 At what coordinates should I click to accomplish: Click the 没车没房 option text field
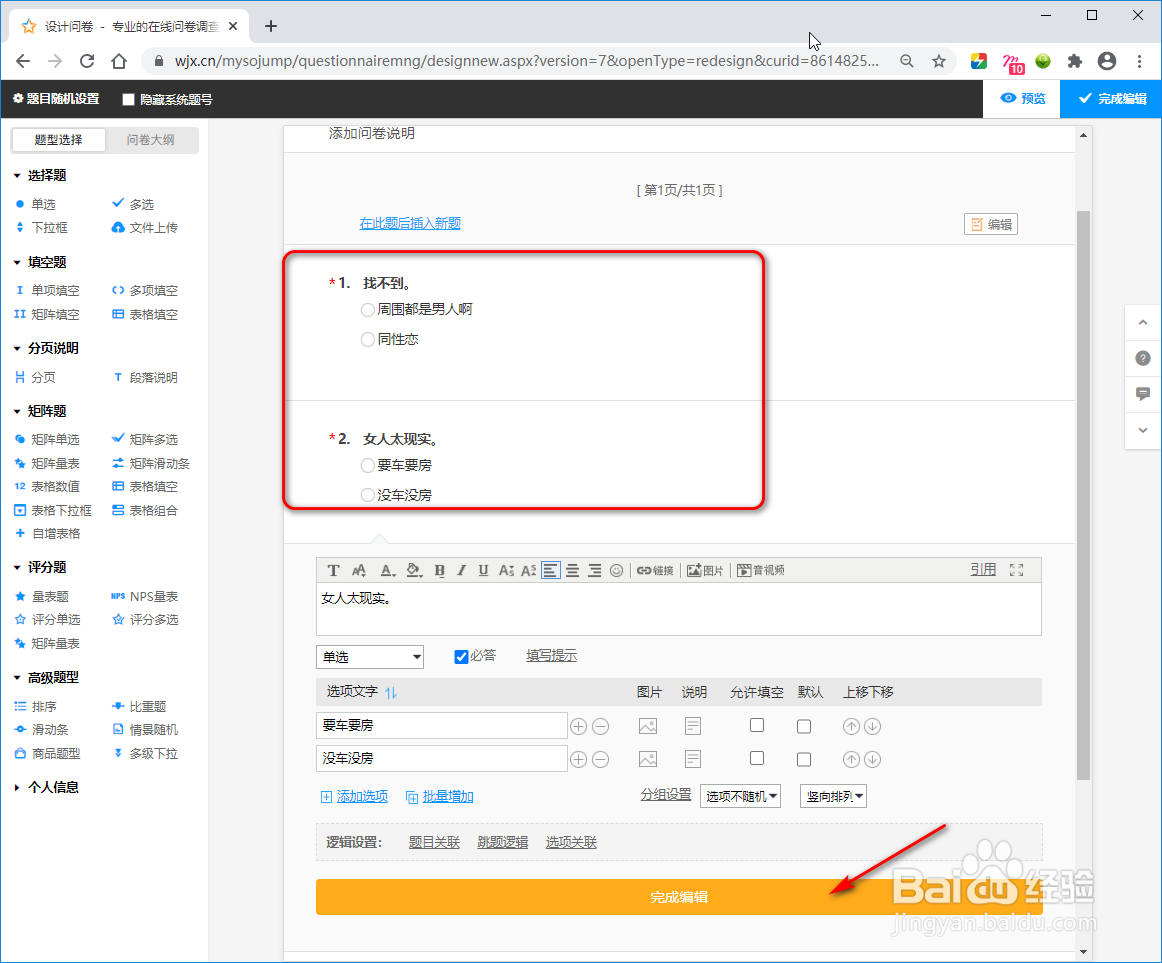tap(442, 758)
